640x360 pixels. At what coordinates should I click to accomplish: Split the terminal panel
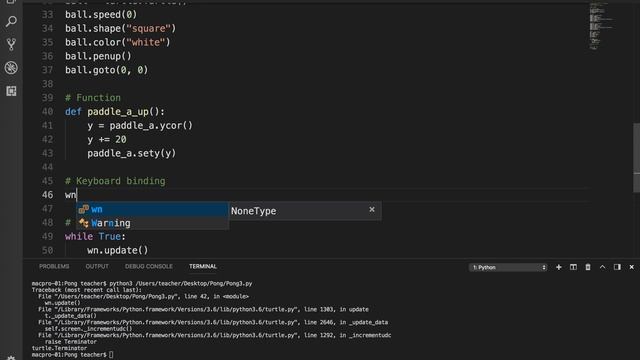573,267
